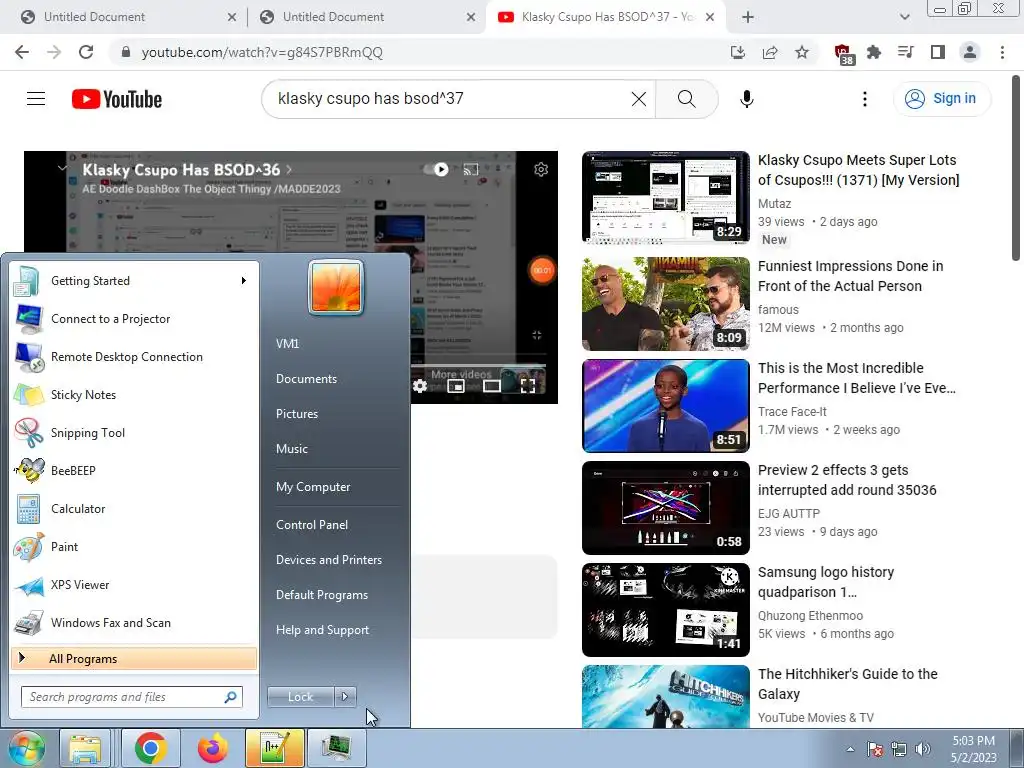
Task: Open Control Panel
Action: coord(312,524)
